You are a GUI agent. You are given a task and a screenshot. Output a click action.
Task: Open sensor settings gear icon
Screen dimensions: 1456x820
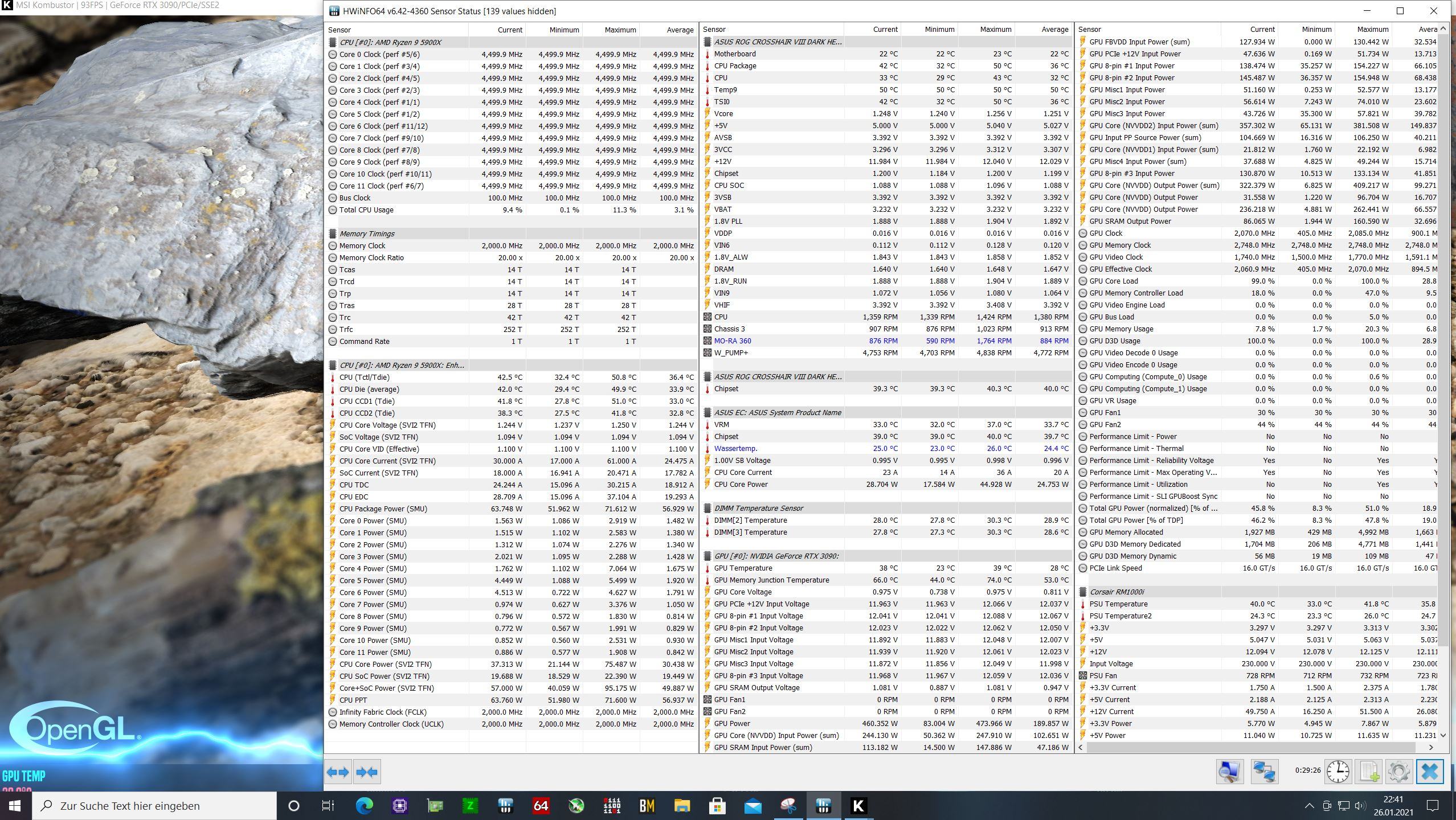1398,772
